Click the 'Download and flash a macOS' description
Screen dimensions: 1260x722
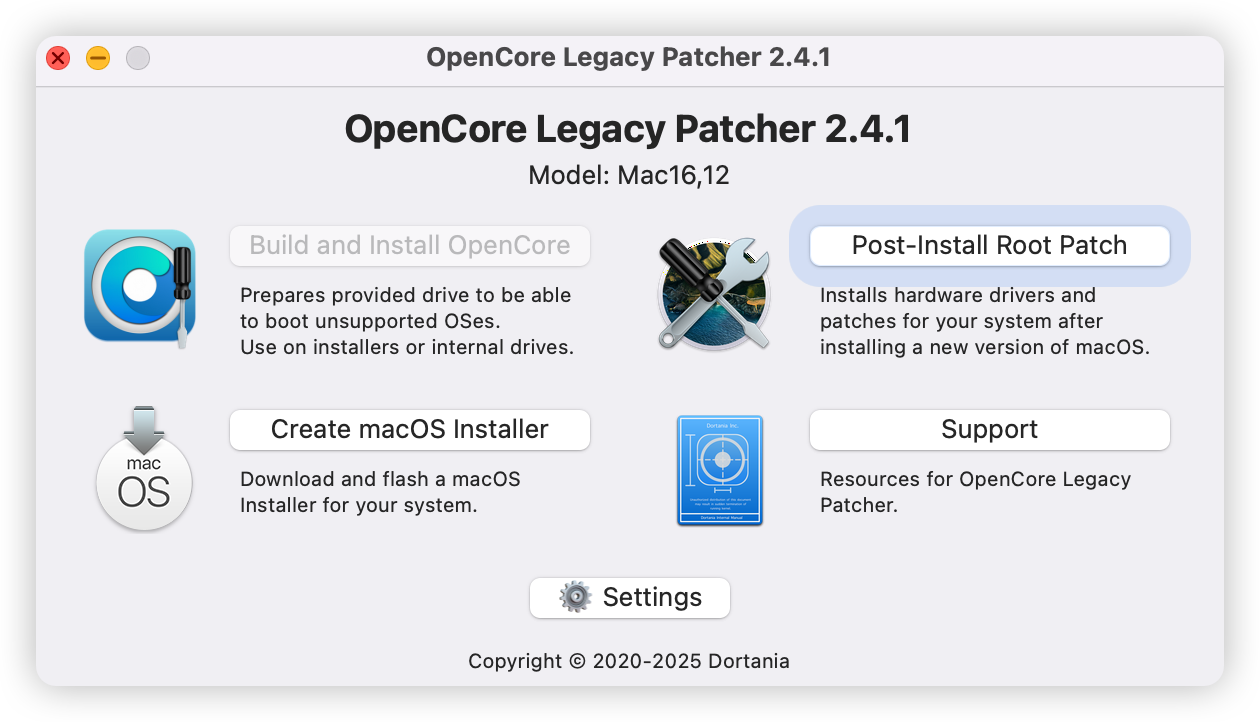point(381,492)
